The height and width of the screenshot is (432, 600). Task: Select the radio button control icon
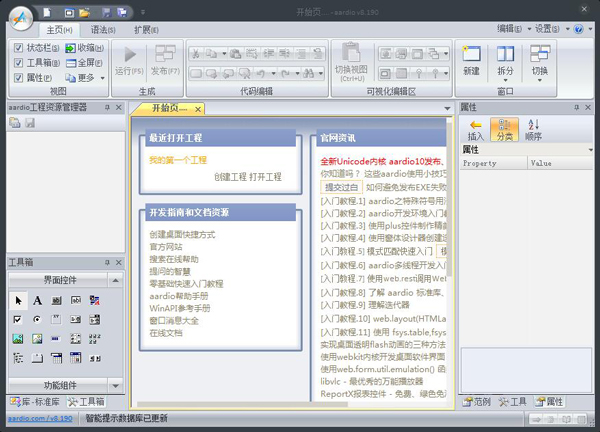37,320
